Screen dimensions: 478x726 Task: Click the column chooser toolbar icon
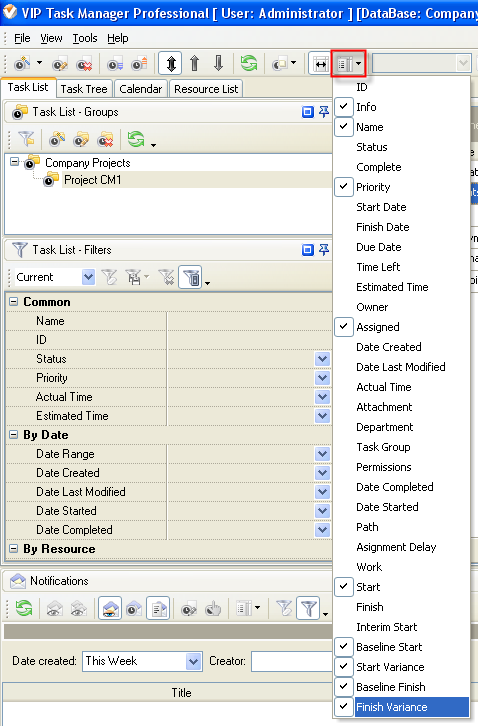[348, 63]
